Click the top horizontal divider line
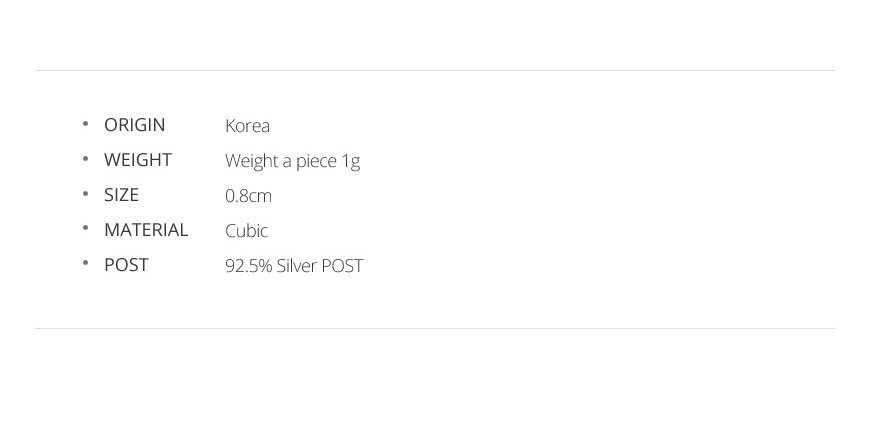 [435, 70]
